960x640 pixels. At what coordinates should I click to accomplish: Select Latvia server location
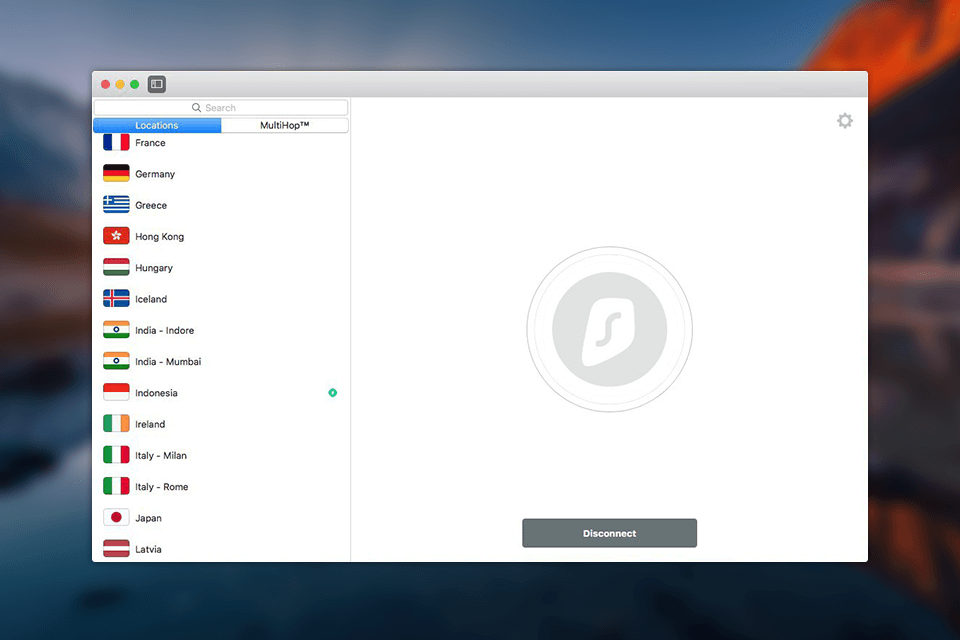coord(221,548)
